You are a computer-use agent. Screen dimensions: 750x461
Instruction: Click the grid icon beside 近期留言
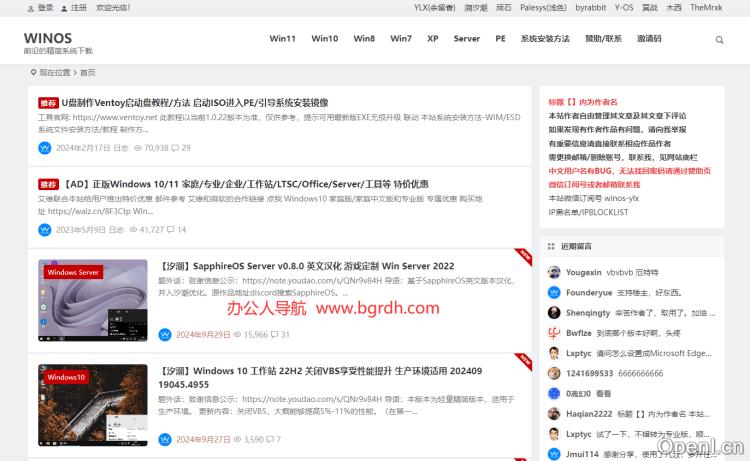pyautogui.click(x=551, y=245)
